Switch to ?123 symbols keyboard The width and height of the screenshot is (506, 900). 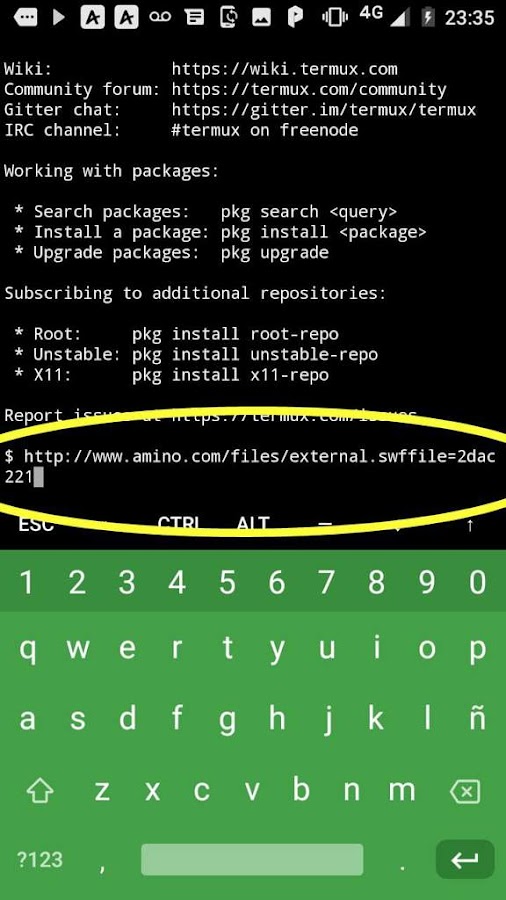[40, 860]
